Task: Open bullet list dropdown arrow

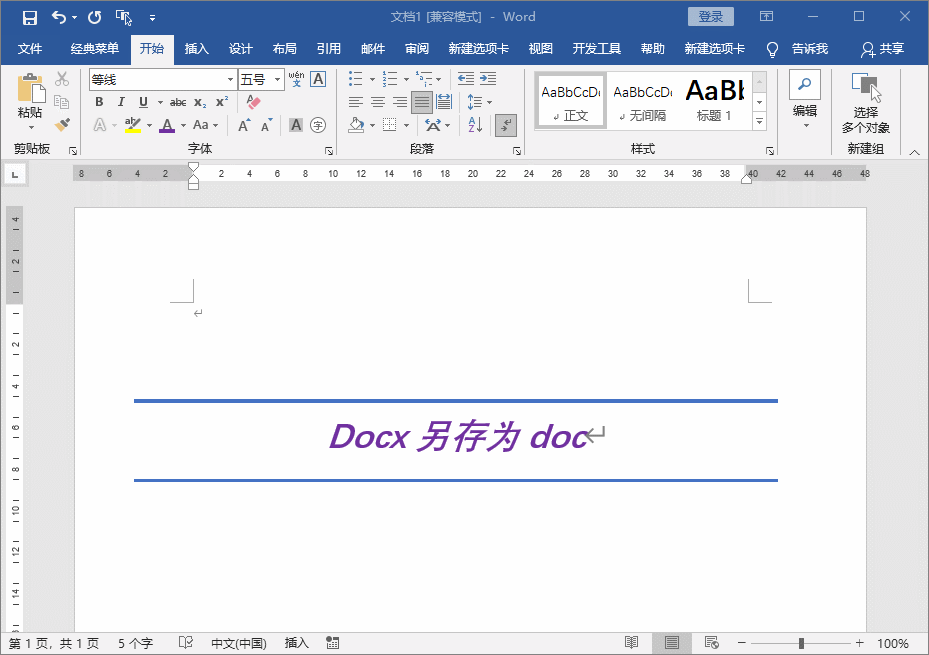Action: click(x=372, y=79)
